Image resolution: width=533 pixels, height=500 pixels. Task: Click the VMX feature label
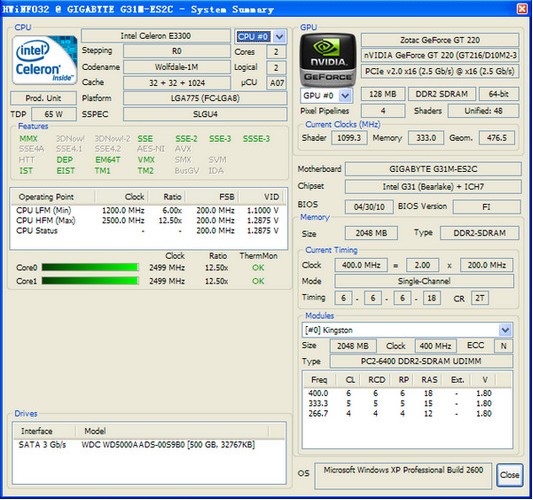(146, 160)
